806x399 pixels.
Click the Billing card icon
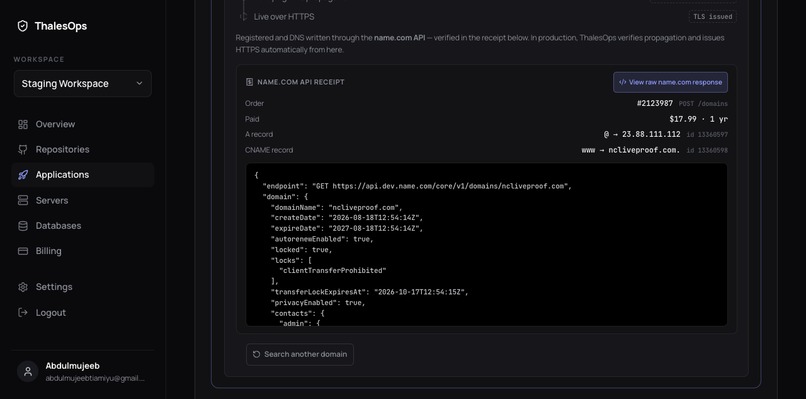coord(23,251)
